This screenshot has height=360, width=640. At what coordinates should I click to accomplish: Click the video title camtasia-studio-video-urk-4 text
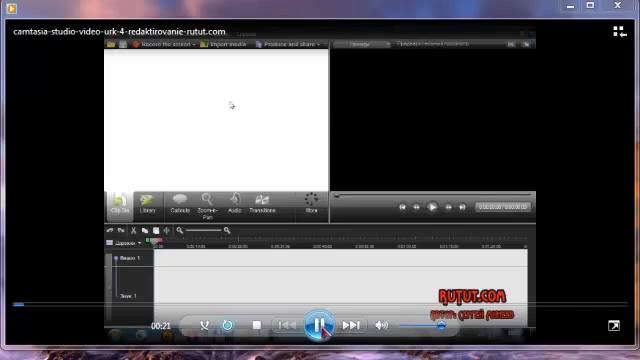coord(119,32)
